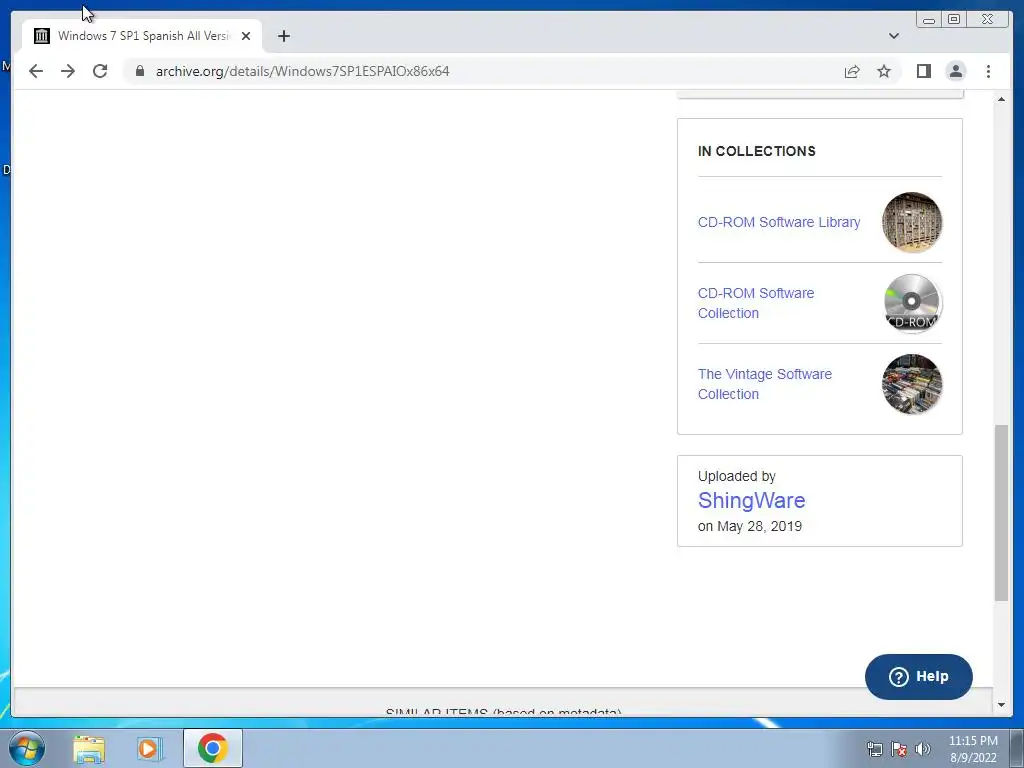Click the vertical scrollbar thumb
This screenshot has height=768, width=1024.
click(x=1001, y=513)
